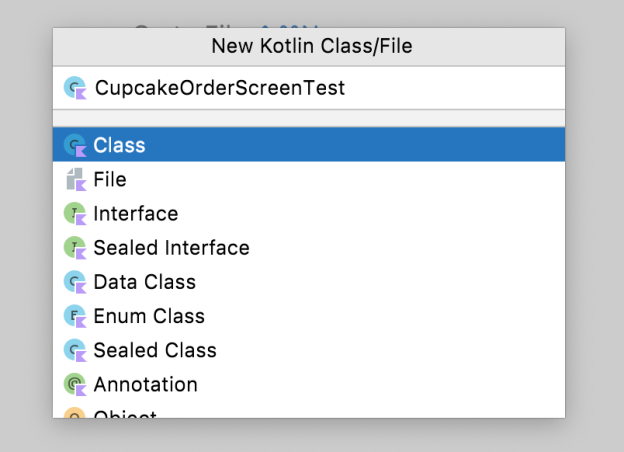Pick Interface as the kind

pyautogui.click(x=136, y=214)
